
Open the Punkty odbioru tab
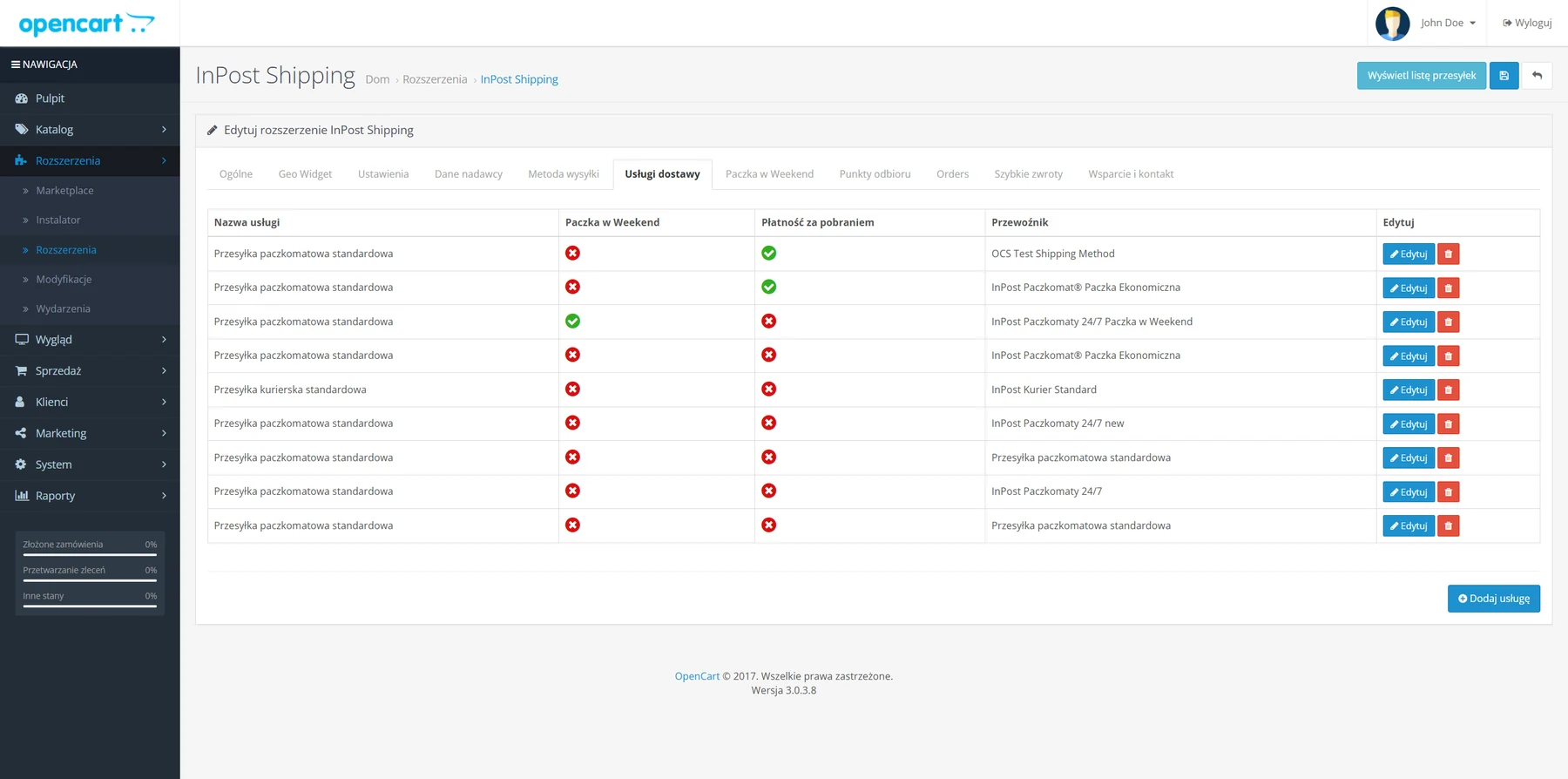875,174
